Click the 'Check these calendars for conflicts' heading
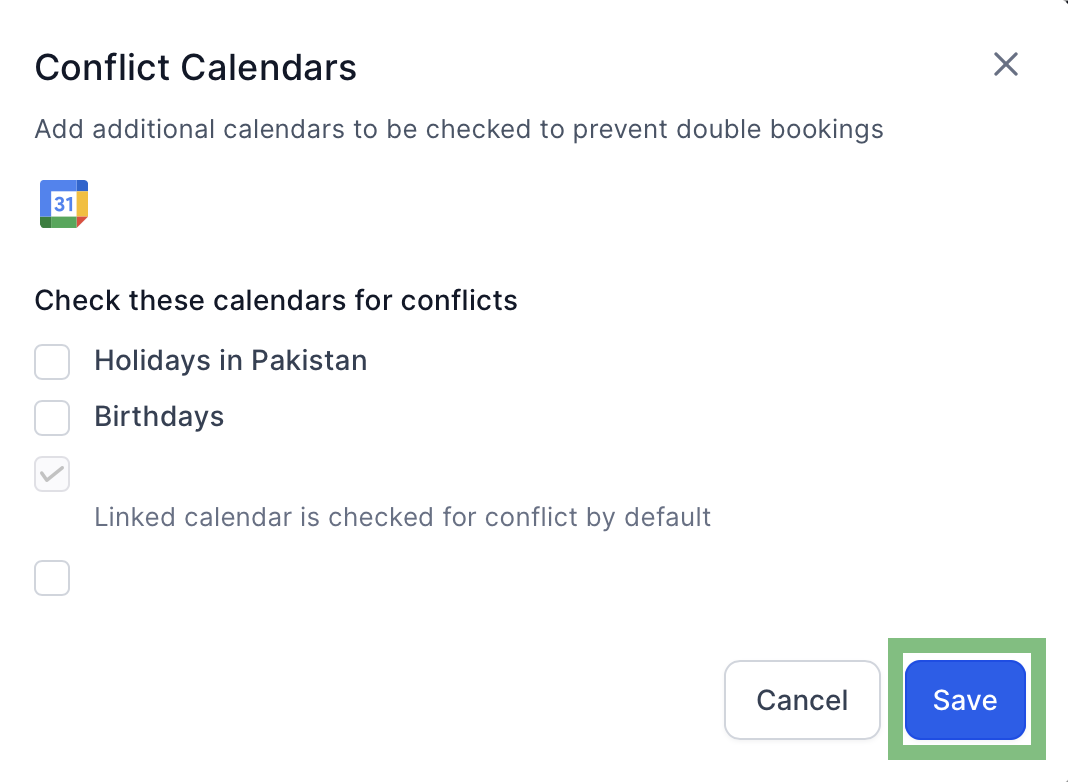The image size is (1068, 782). [x=276, y=300]
